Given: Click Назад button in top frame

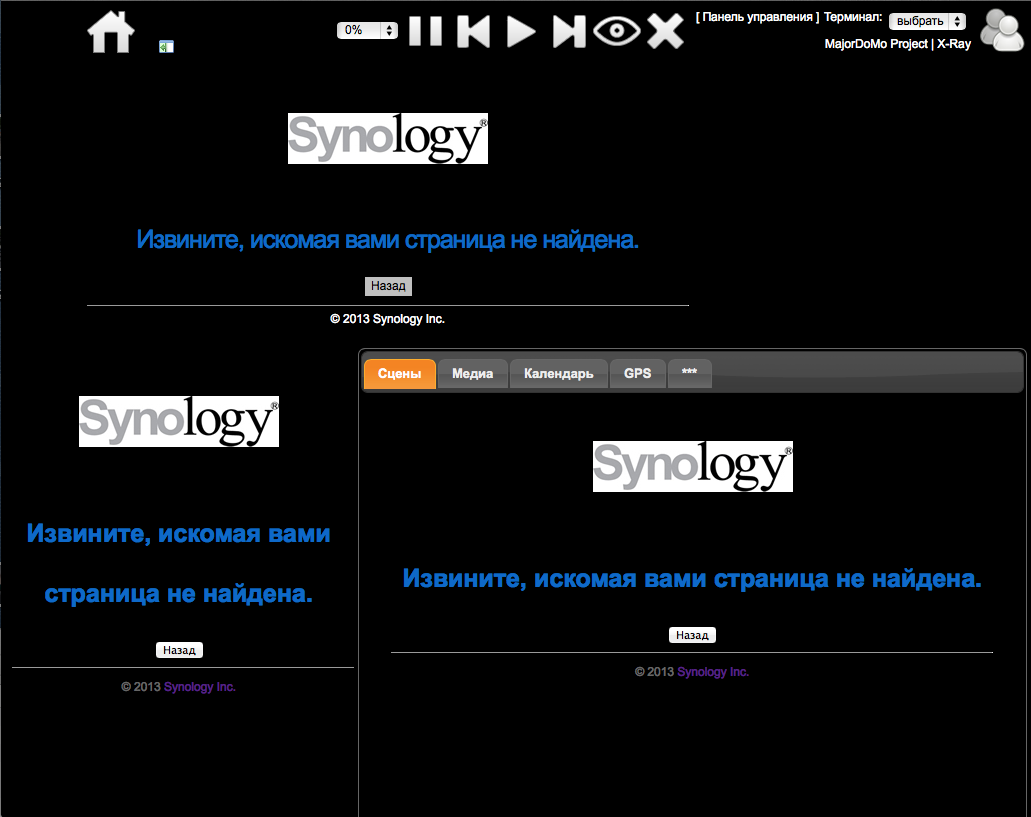Looking at the screenshot, I should [388, 286].
